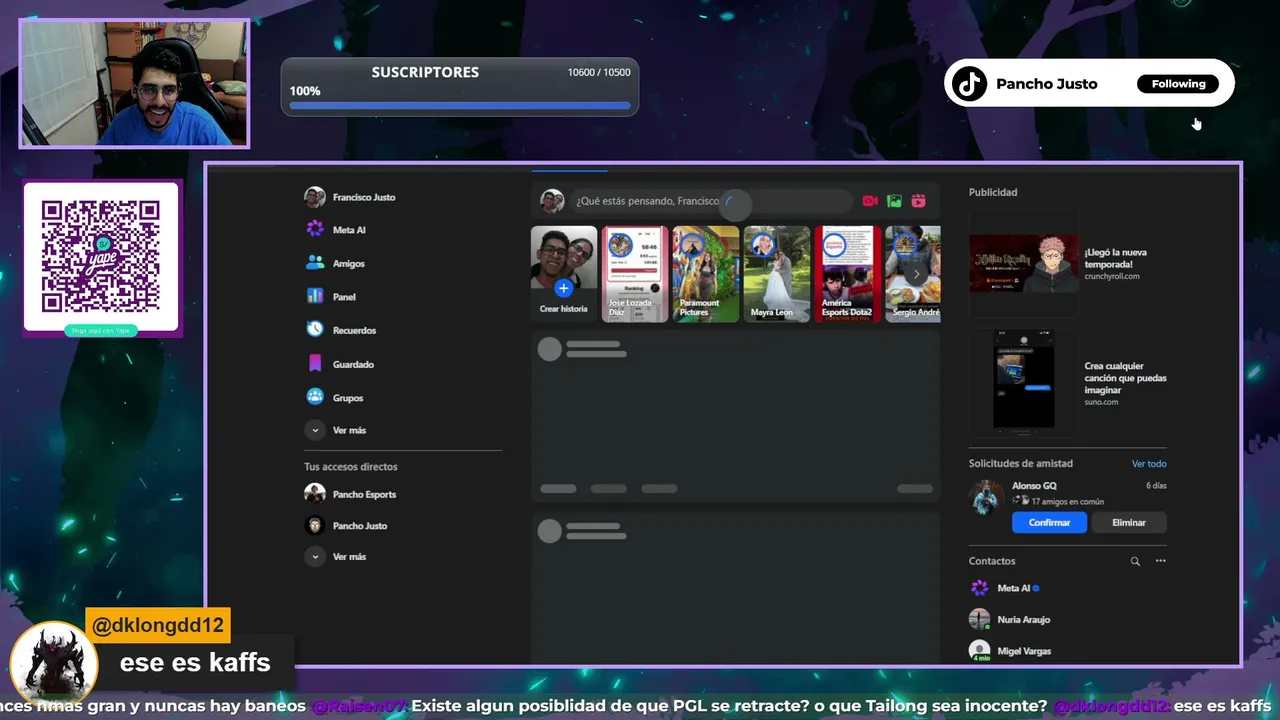1280x720 pixels.
Task: Create a new story with Crear historia
Action: (x=564, y=274)
